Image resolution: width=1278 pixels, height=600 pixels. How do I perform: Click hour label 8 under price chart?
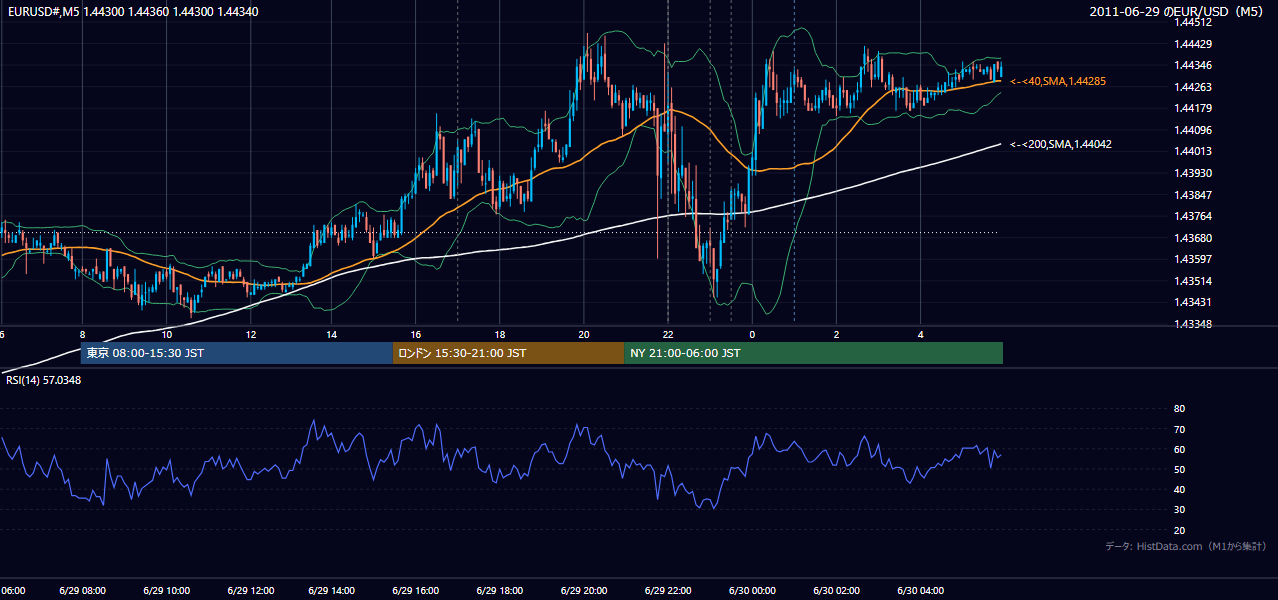(x=82, y=334)
